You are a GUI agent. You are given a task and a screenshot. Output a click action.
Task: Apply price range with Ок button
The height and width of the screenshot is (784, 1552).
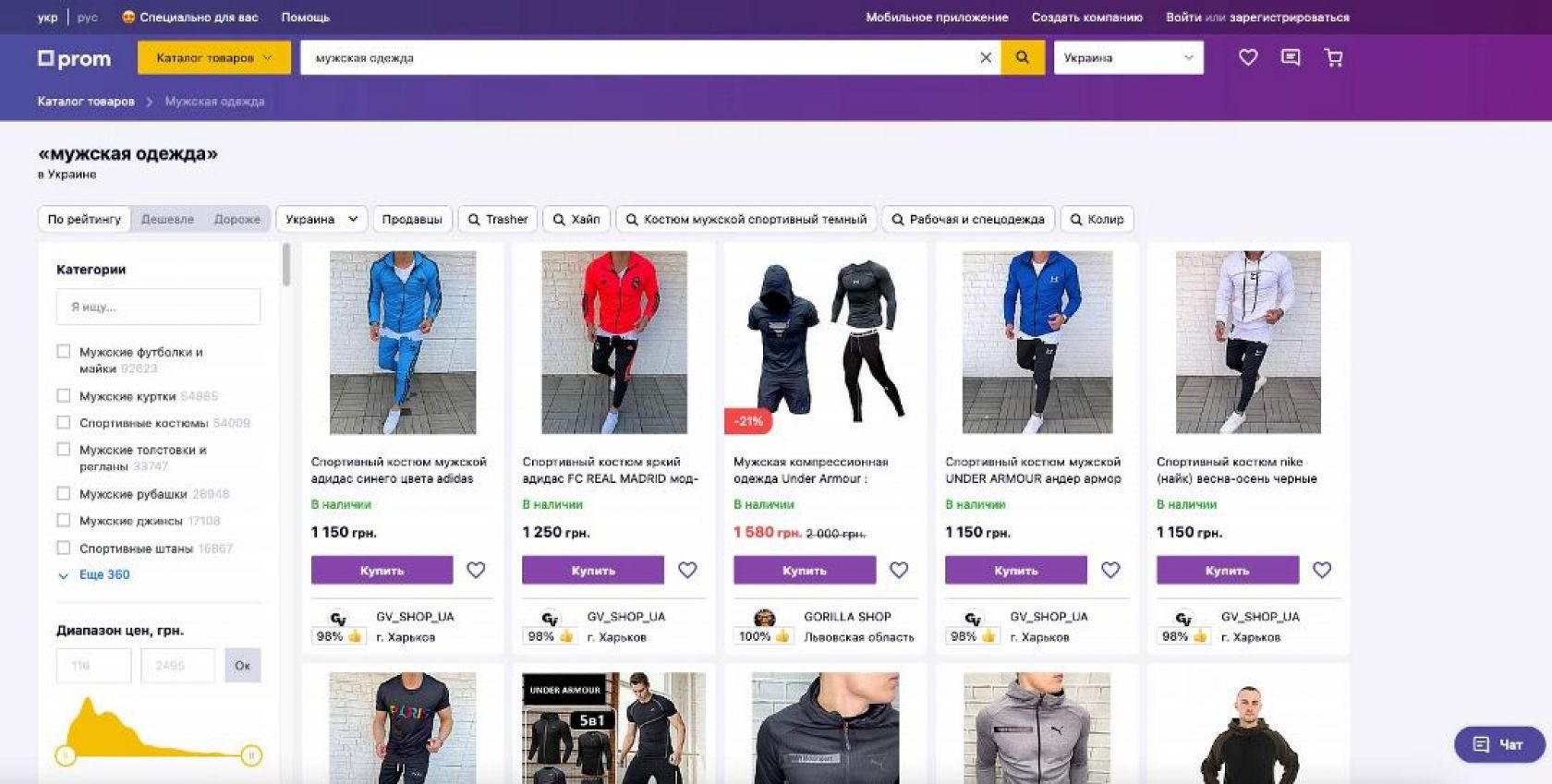242,665
